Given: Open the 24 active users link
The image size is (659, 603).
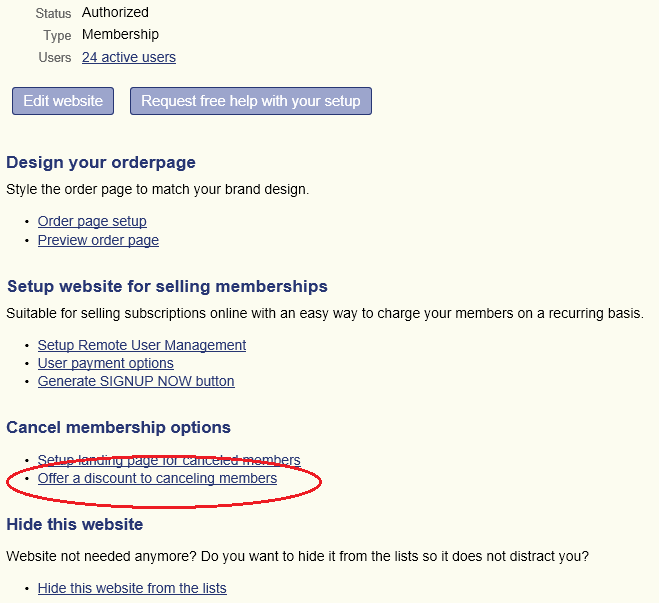Looking at the screenshot, I should pyautogui.click(x=129, y=57).
